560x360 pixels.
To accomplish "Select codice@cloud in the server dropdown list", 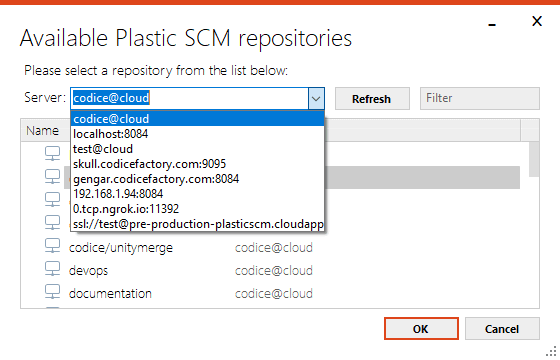I will click(198, 119).
